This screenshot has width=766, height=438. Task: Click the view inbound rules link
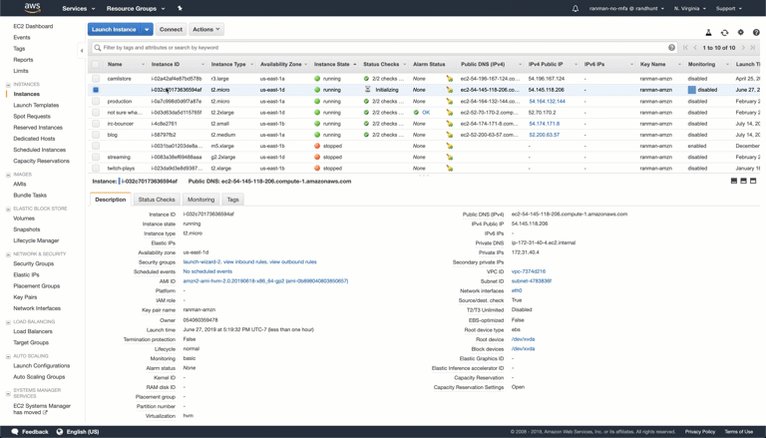click(x=245, y=262)
